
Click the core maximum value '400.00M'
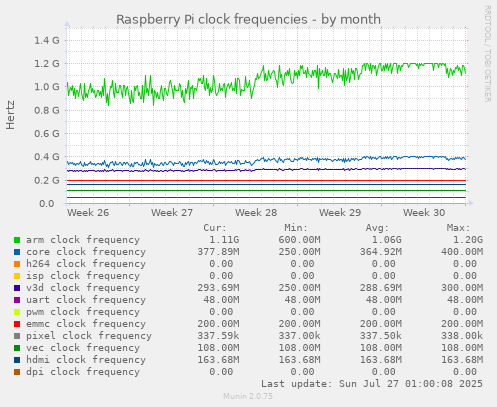(462, 252)
